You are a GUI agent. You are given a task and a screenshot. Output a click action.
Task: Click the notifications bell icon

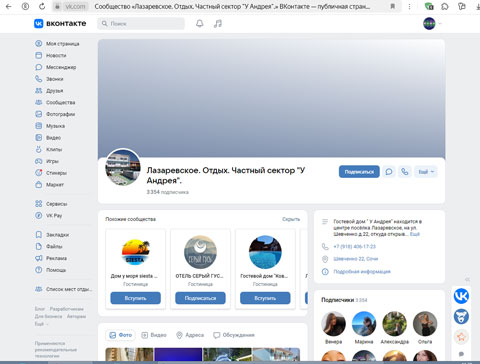coord(200,23)
